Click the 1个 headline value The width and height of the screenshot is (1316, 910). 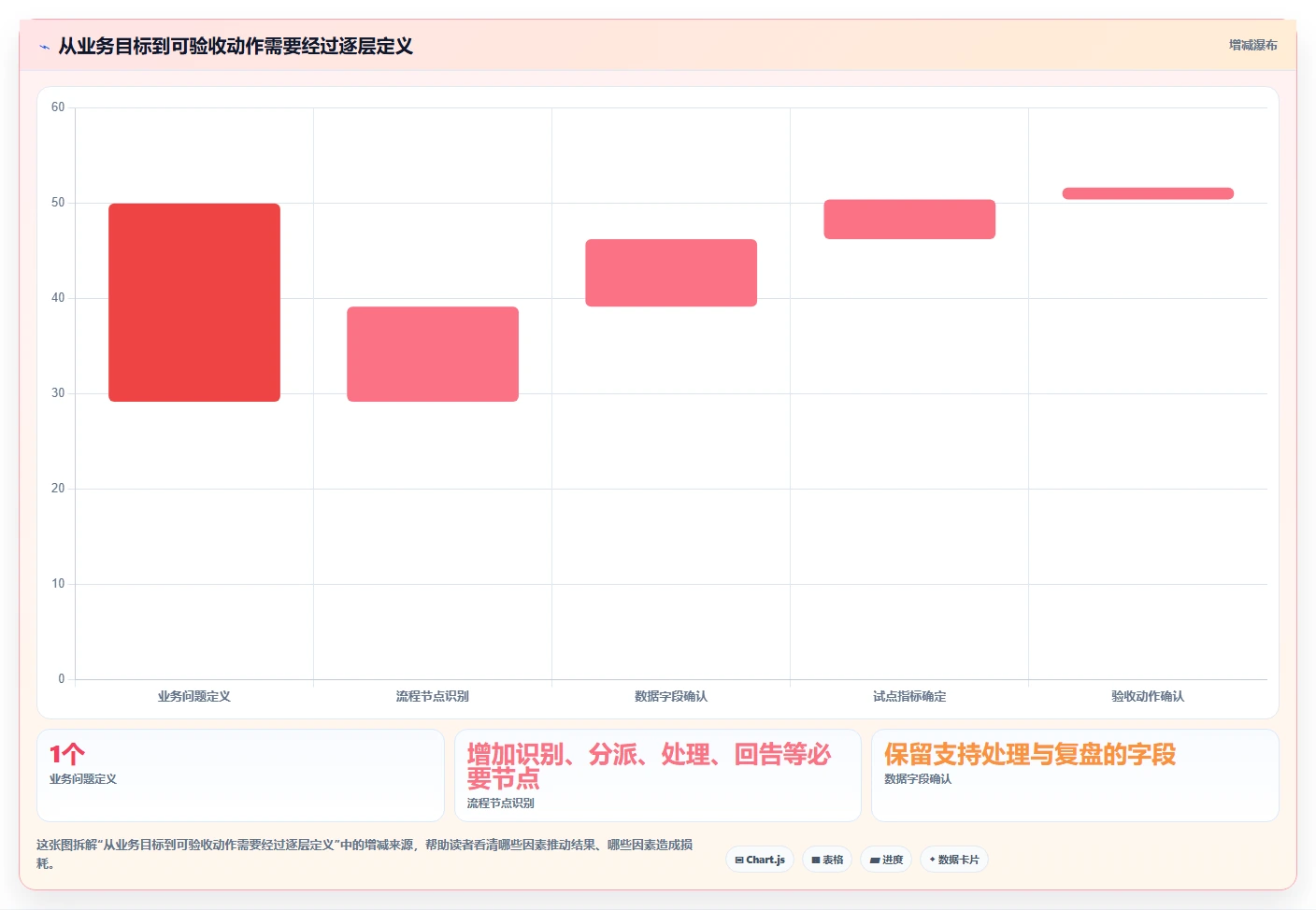point(67,754)
